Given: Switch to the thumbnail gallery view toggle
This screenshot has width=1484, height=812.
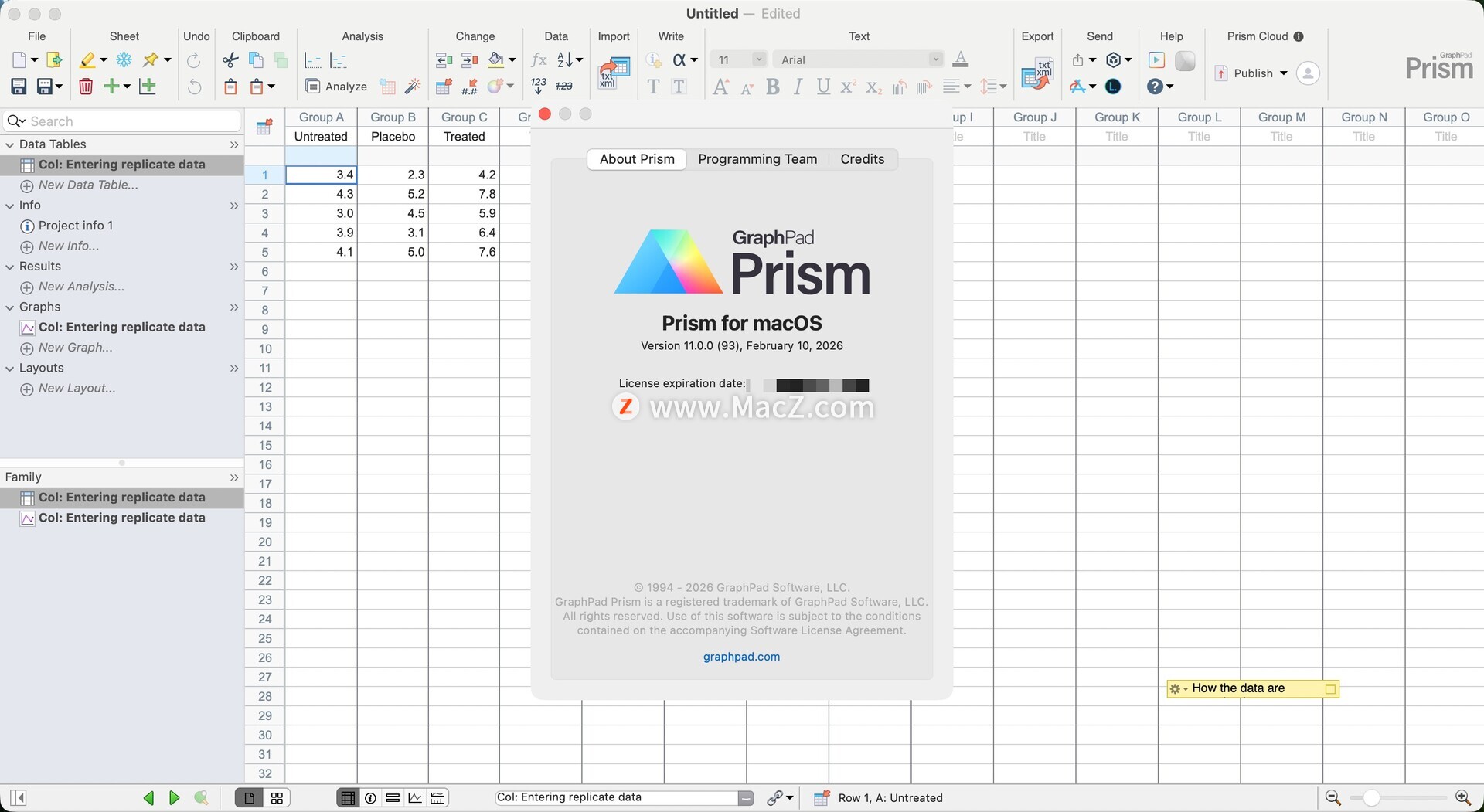Looking at the screenshot, I should coord(277,798).
